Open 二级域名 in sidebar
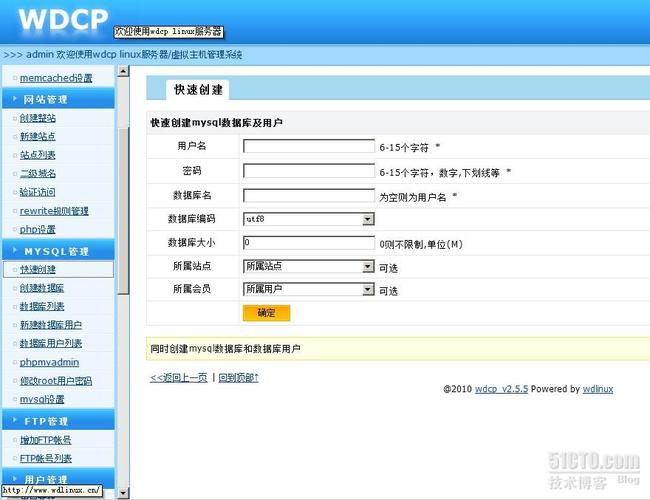Viewport: 650px width, 500px height. (38, 173)
